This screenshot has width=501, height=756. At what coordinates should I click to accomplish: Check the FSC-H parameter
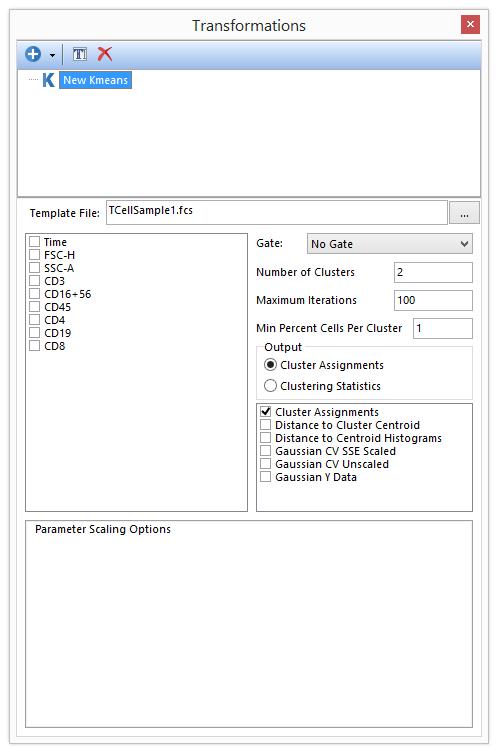(34, 255)
